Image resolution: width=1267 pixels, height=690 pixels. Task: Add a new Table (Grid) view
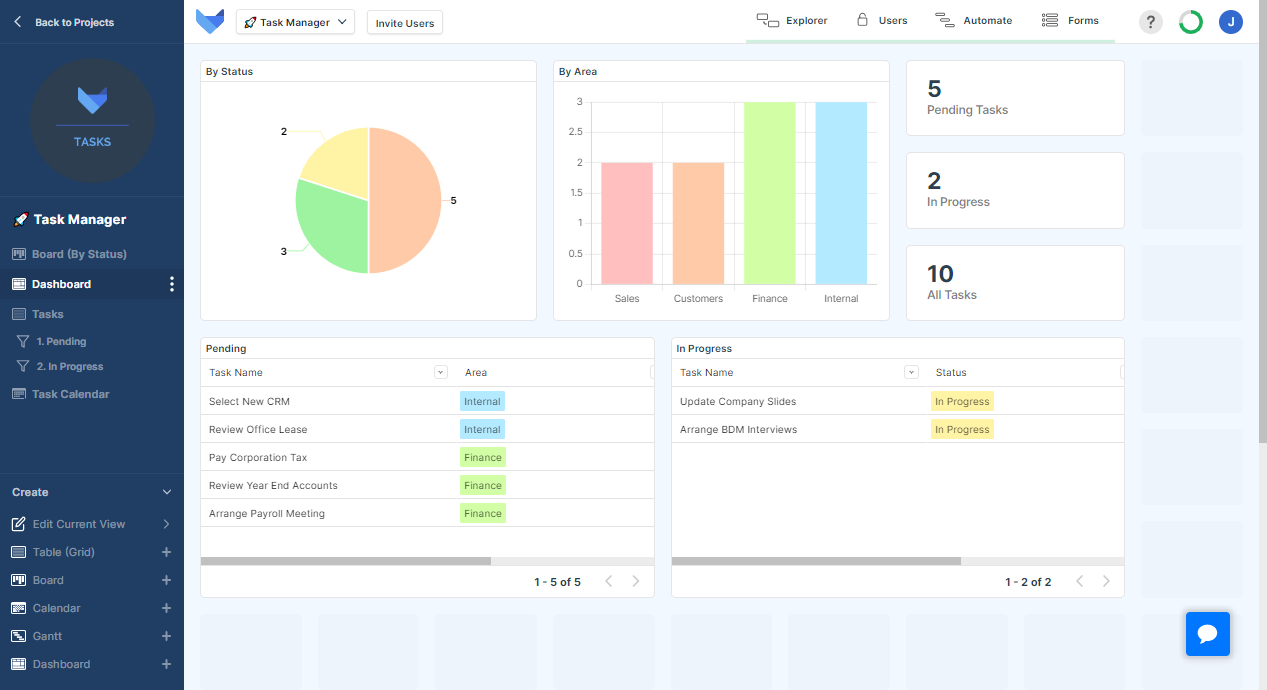click(166, 552)
